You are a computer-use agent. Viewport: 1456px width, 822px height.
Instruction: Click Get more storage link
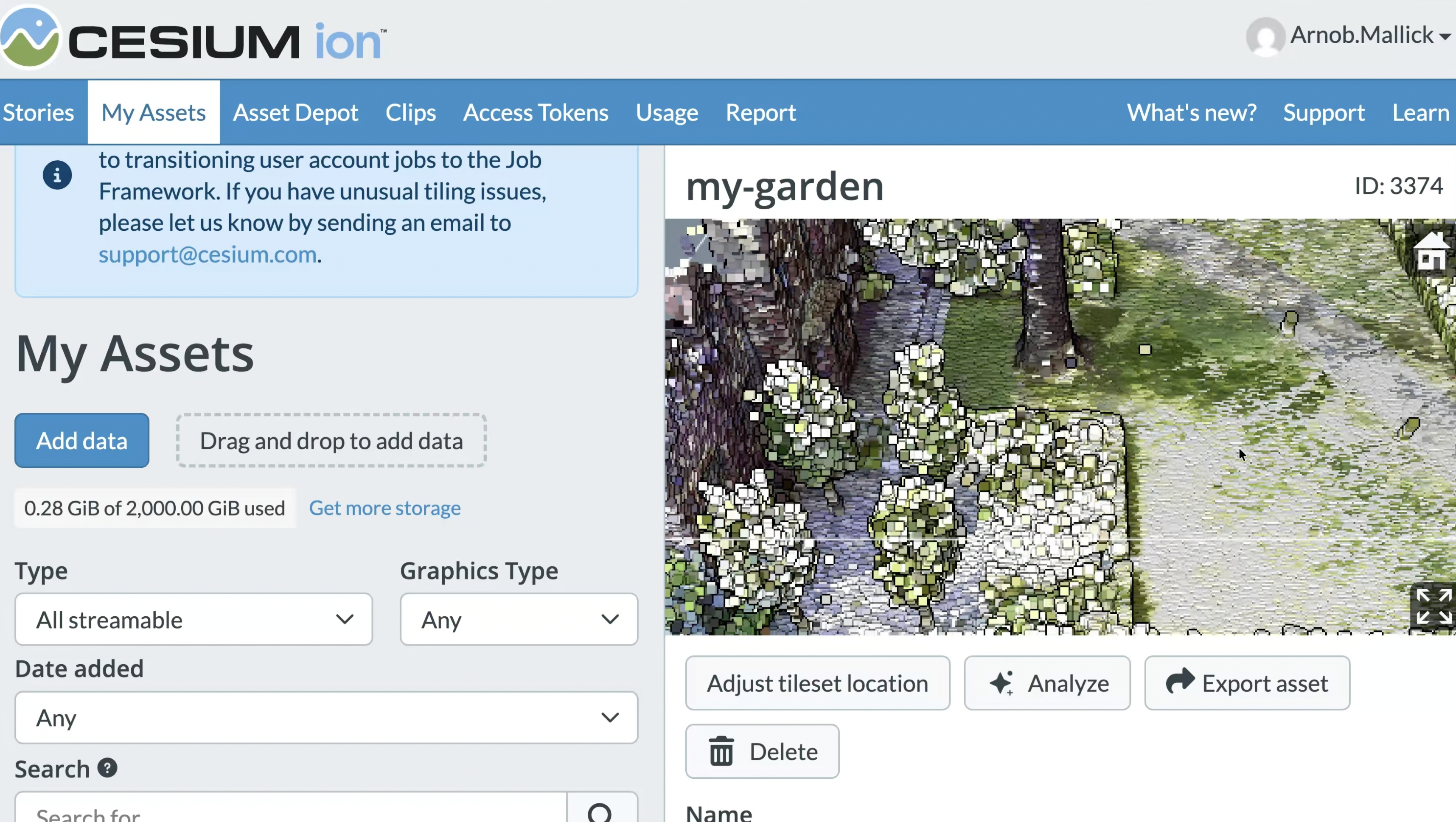pos(384,508)
